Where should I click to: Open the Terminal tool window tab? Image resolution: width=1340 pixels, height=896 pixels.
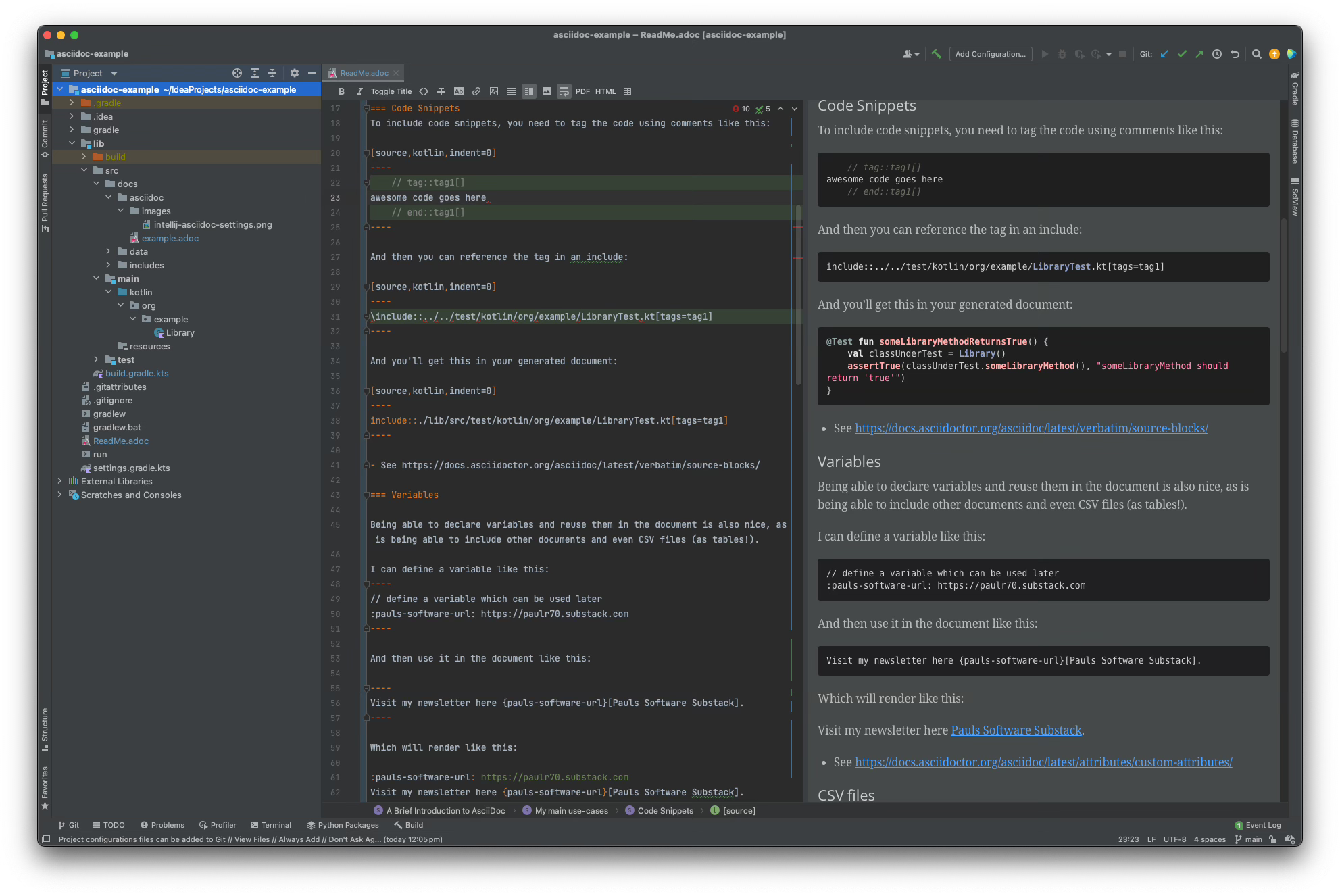pyautogui.click(x=271, y=825)
